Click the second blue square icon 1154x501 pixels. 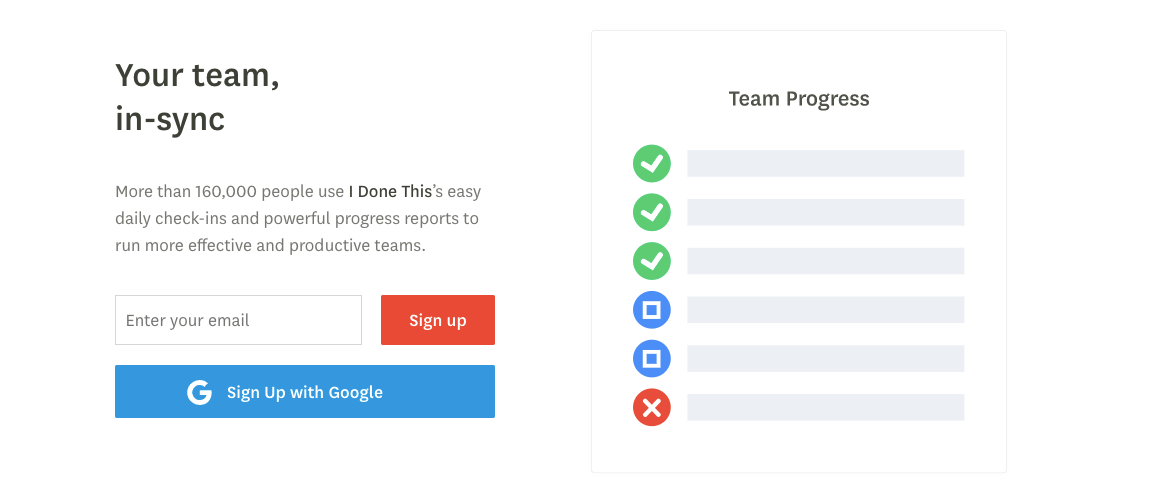point(652,358)
